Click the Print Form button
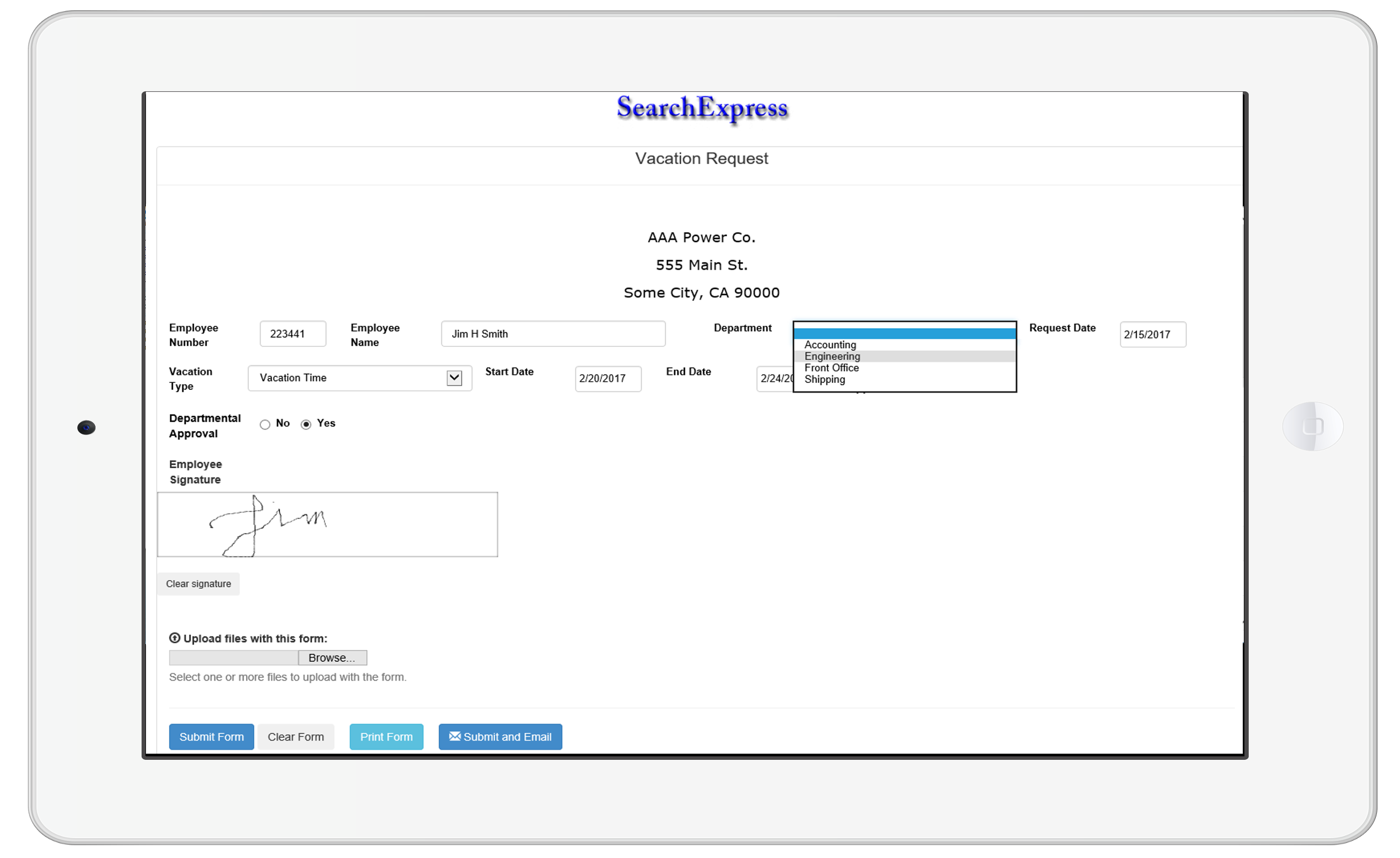Image resolution: width=1400 pixels, height=858 pixels. tap(386, 736)
